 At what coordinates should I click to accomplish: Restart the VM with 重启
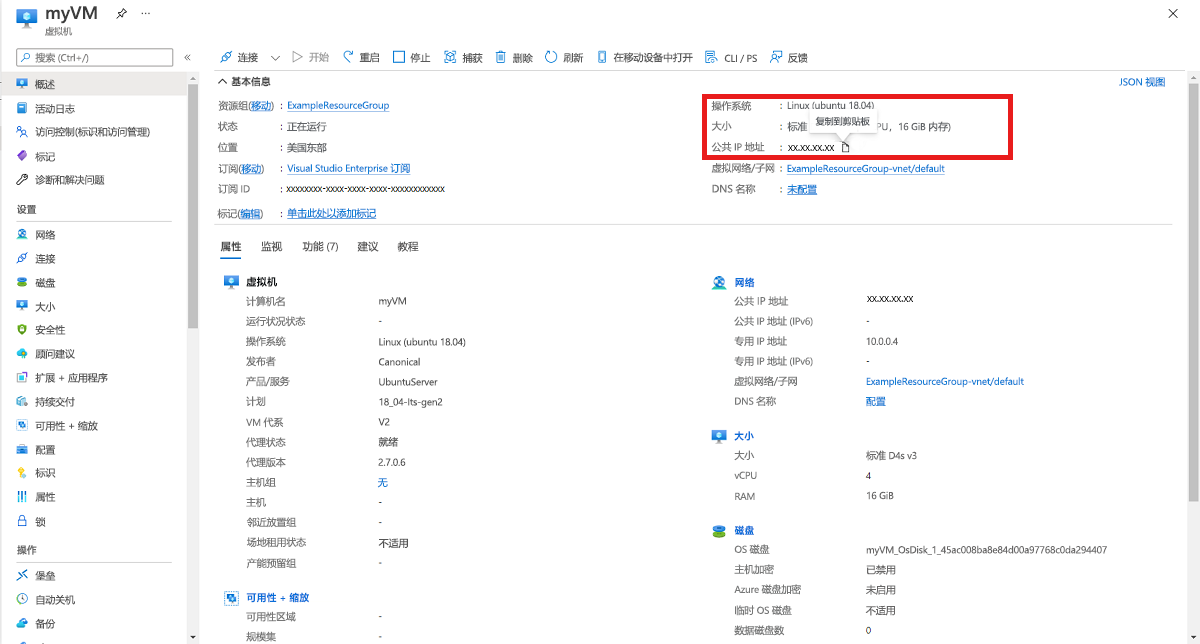(361, 58)
